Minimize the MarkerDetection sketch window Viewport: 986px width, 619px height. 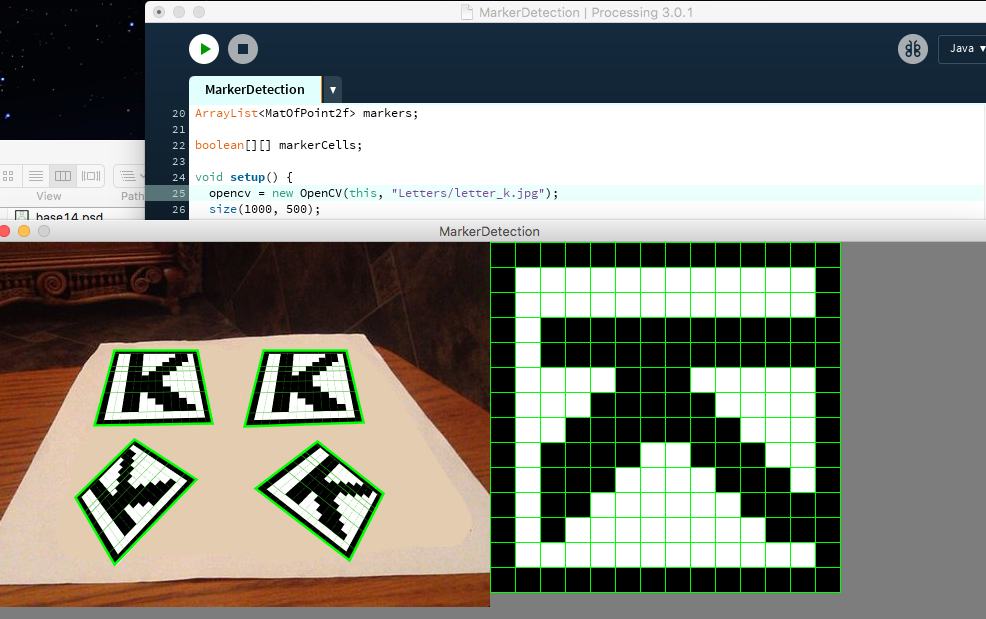pyautogui.click(x=25, y=231)
